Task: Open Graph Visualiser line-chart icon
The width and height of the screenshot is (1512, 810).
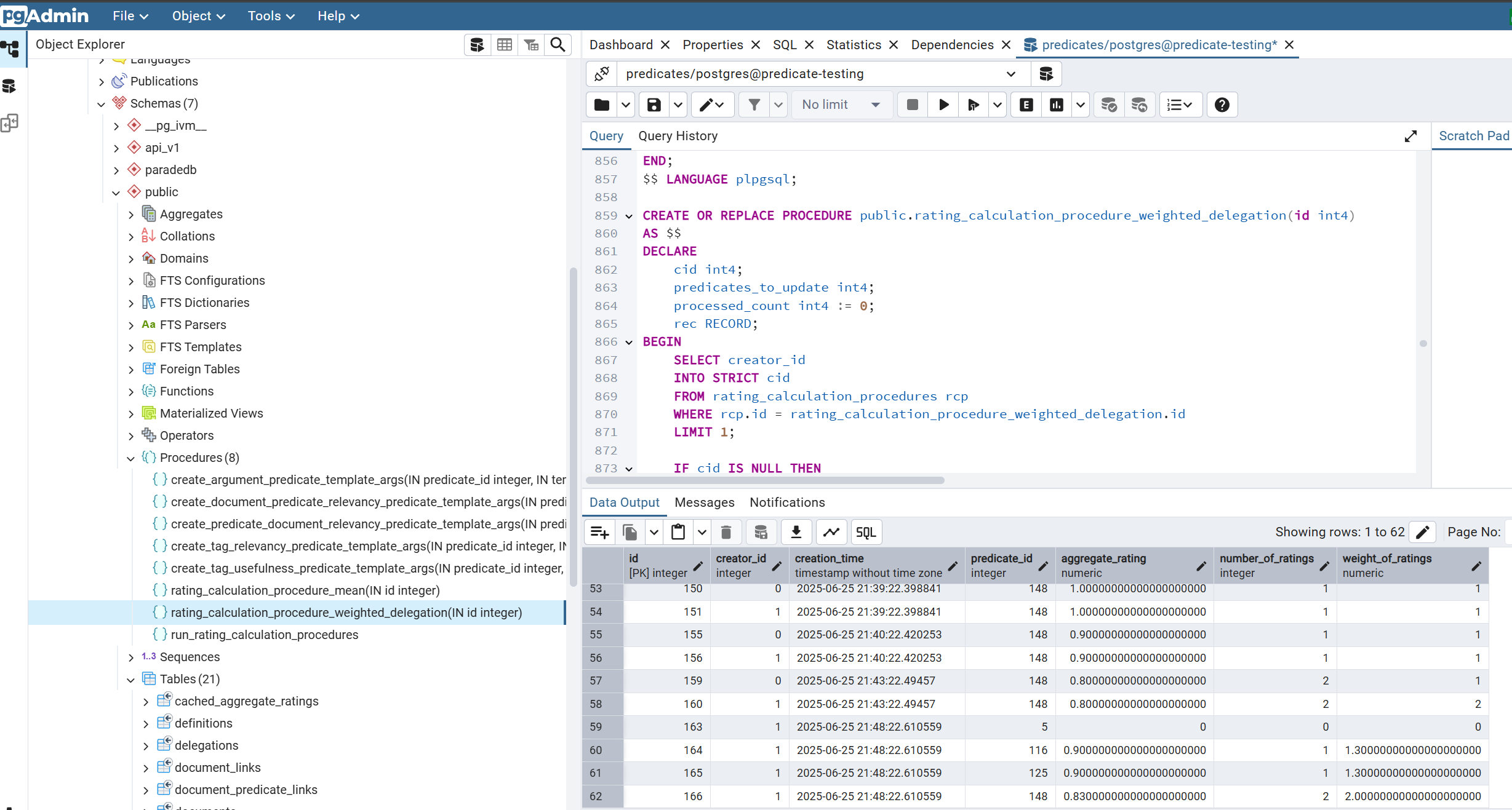Action: 831,532
